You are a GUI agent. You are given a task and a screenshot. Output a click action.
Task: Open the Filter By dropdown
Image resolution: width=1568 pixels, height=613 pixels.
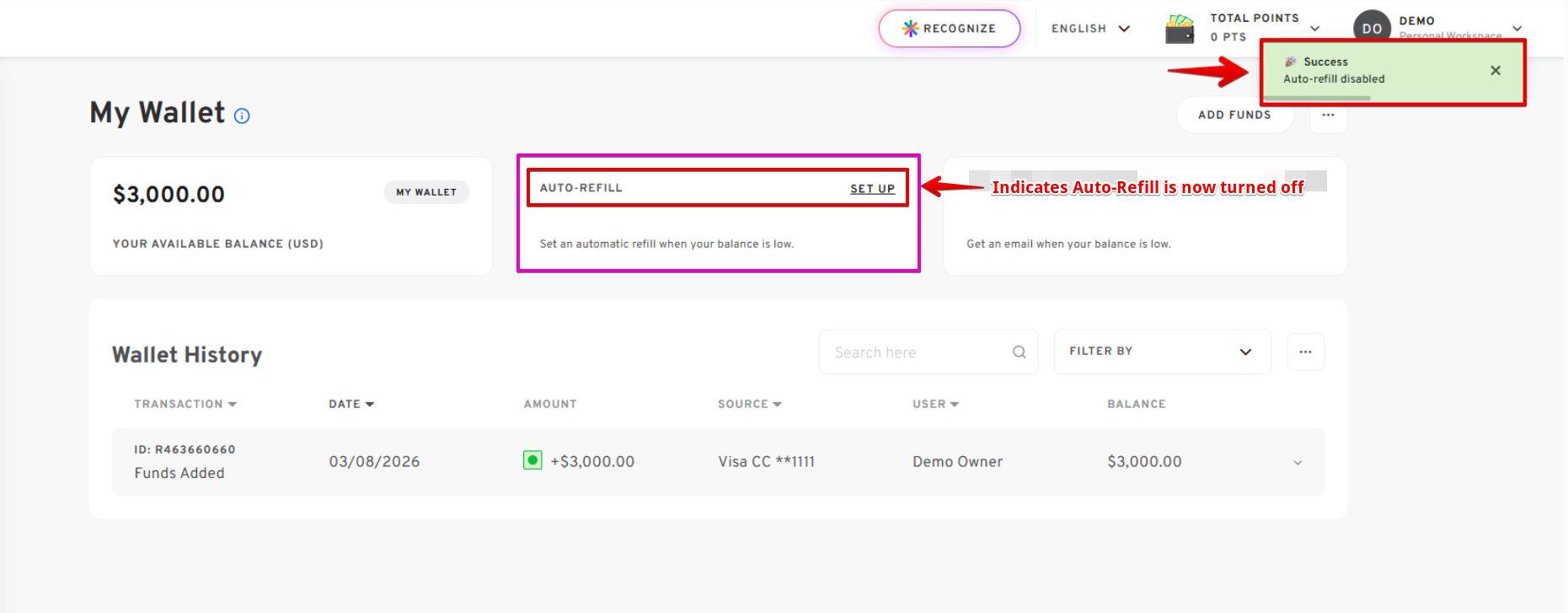point(1161,352)
